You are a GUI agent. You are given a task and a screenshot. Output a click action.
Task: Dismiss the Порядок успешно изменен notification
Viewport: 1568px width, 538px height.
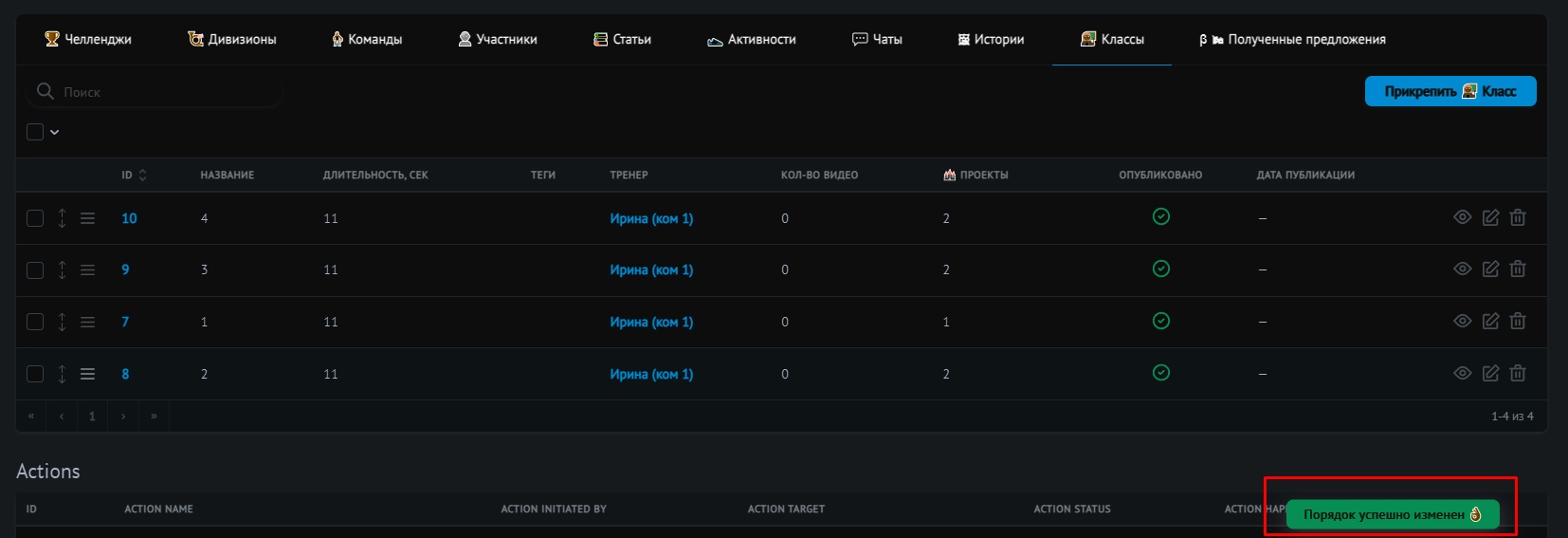1392,514
